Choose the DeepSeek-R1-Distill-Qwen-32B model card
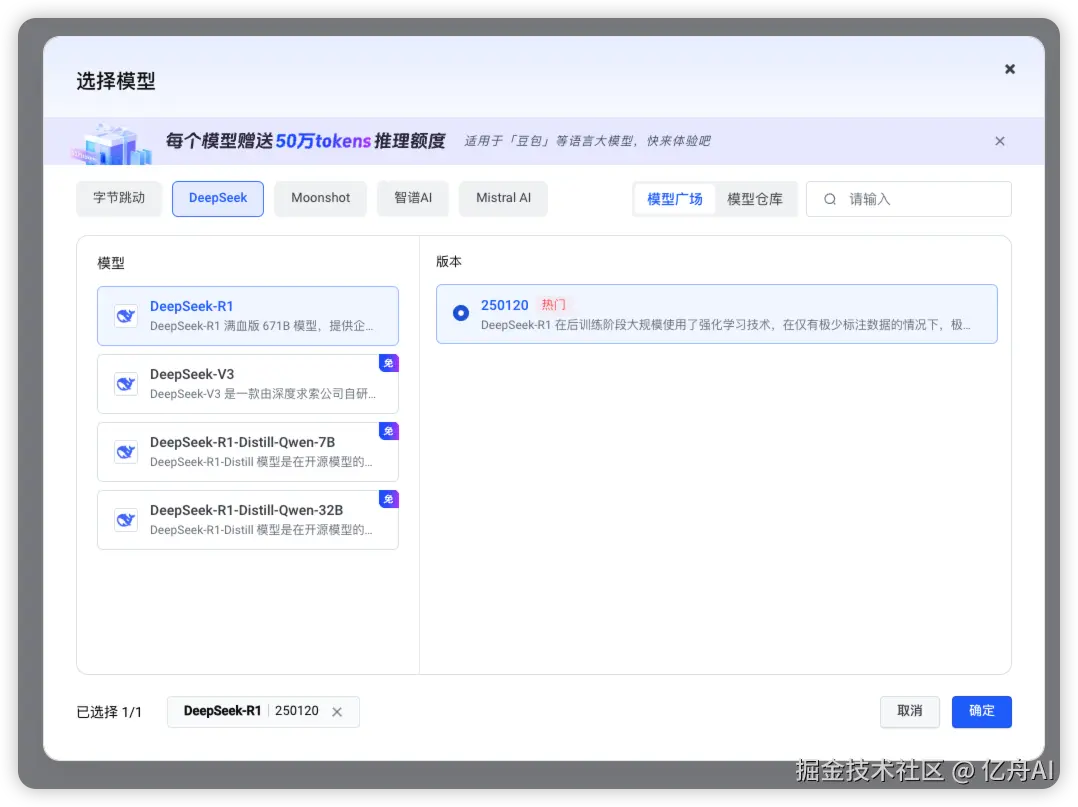Viewport: 1078px width, 807px height. (x=248, y=520)
